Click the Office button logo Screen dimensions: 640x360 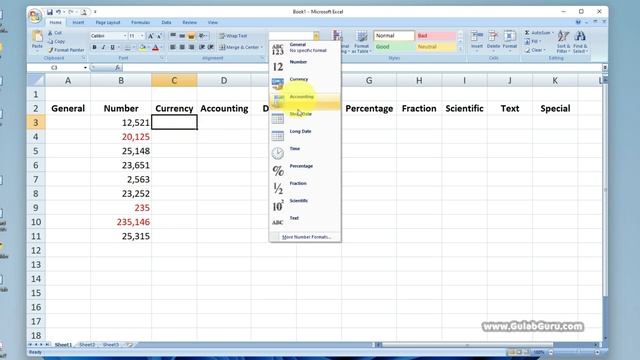pyautogui.click(x=35, y=16)
